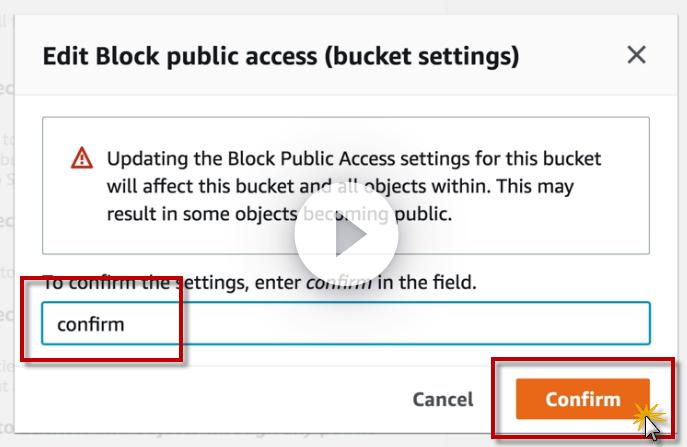Close the Edit Block public access dialog
This screenshot has width=687, height=447.
click(636, 55)
